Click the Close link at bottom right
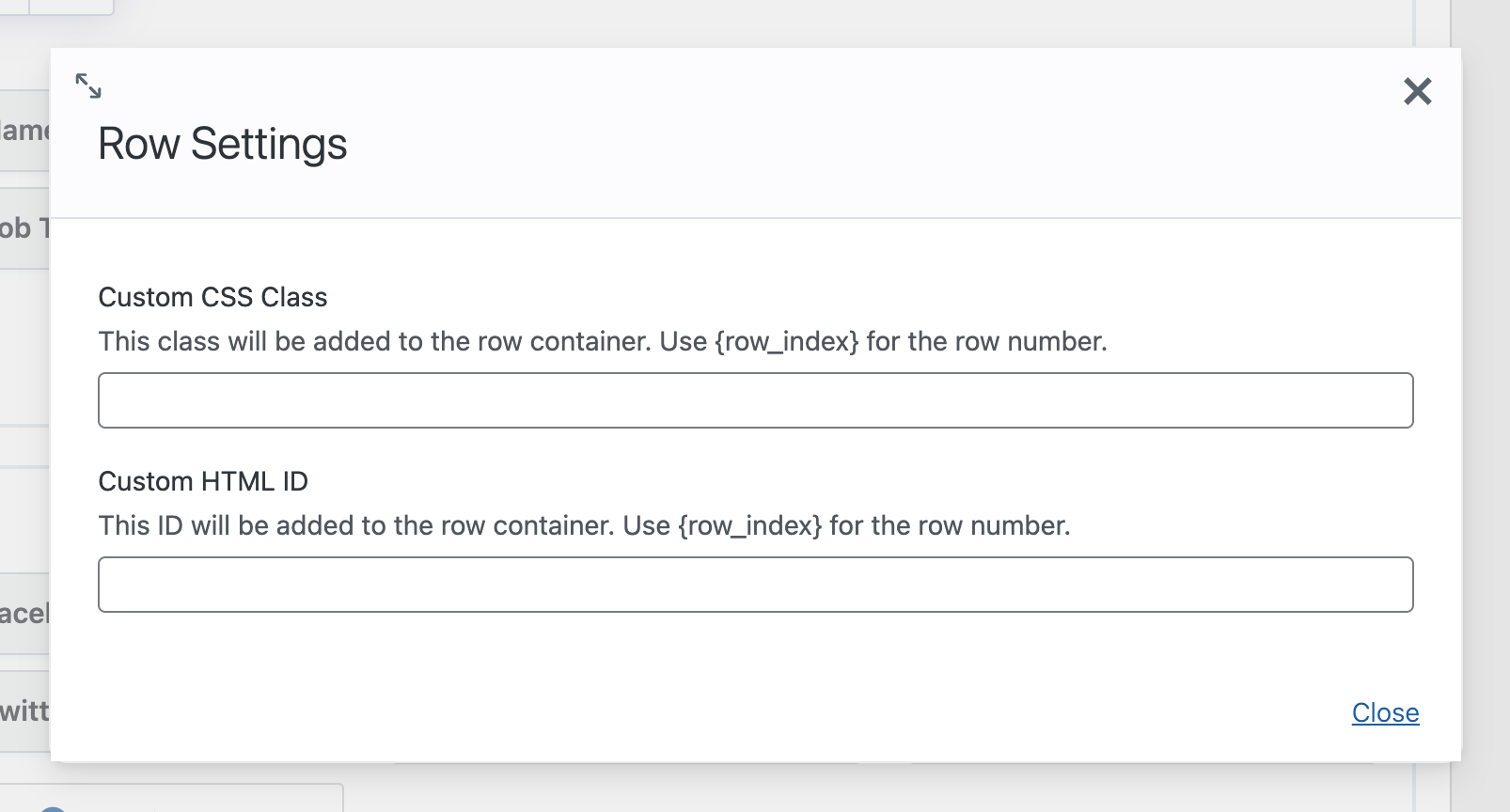1510x812 pixels. coord(1385,712)
